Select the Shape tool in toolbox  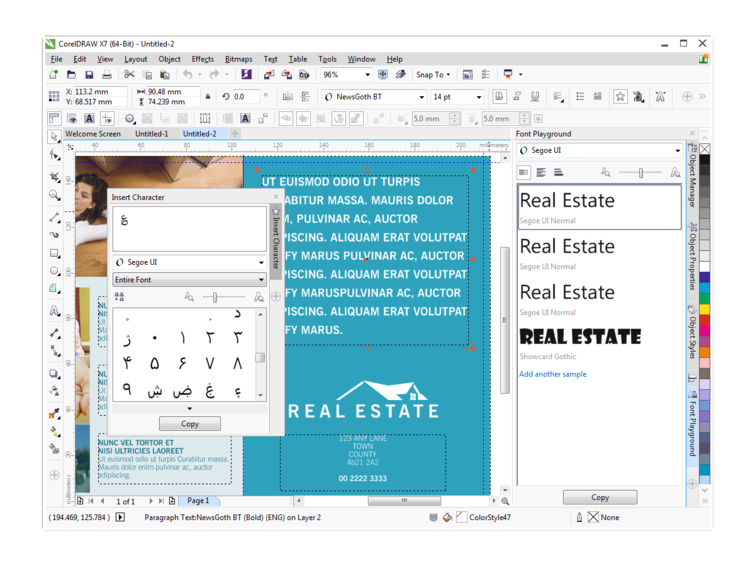coord(54,156)
